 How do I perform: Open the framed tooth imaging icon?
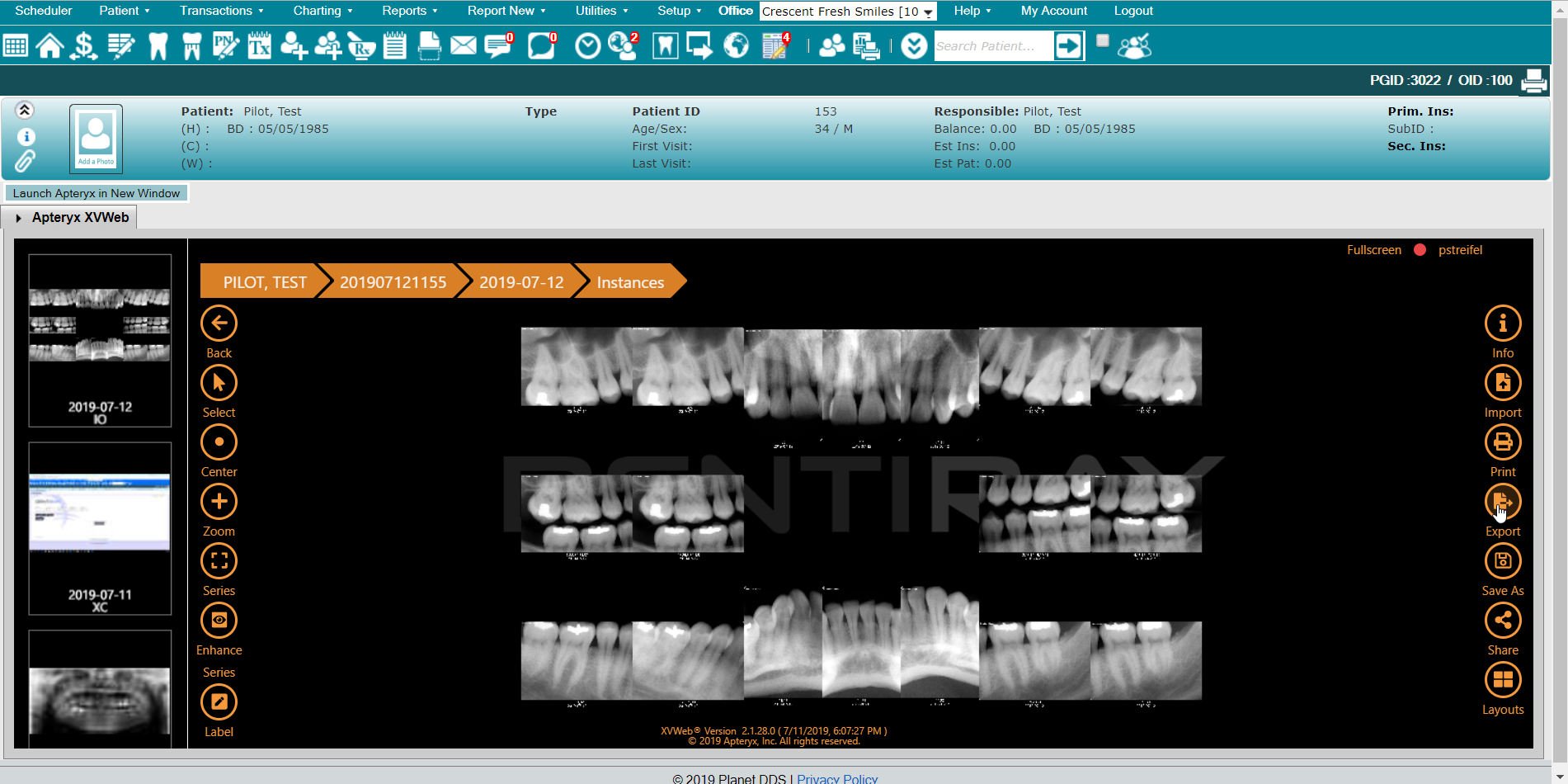pyautogui.click(x=666, y=45)
